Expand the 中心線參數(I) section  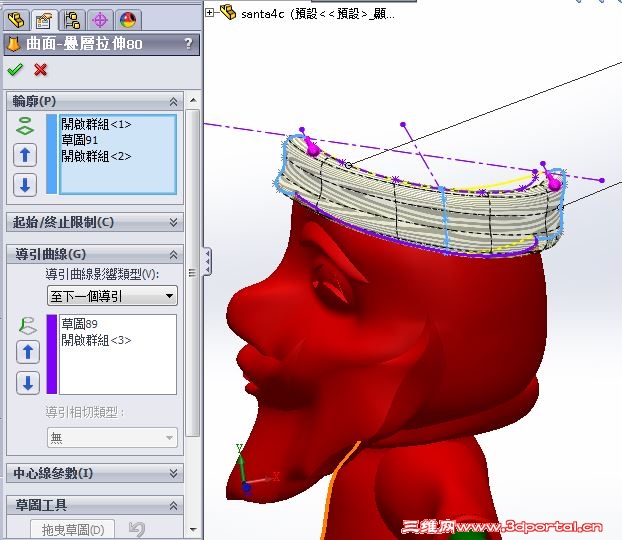pyautogui.click(x=173, y=473)
